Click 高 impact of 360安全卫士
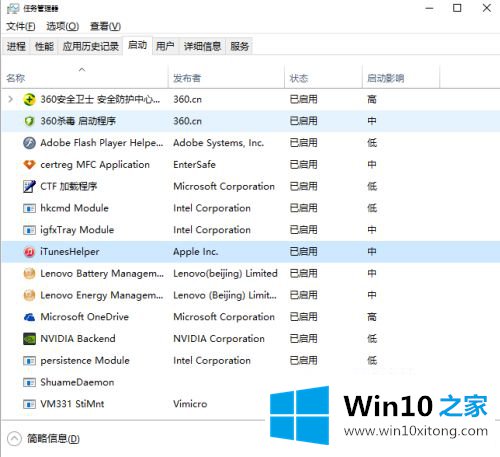Image resolution: width=500 pixels, height=457 pixels. click(x=372, y=99)
